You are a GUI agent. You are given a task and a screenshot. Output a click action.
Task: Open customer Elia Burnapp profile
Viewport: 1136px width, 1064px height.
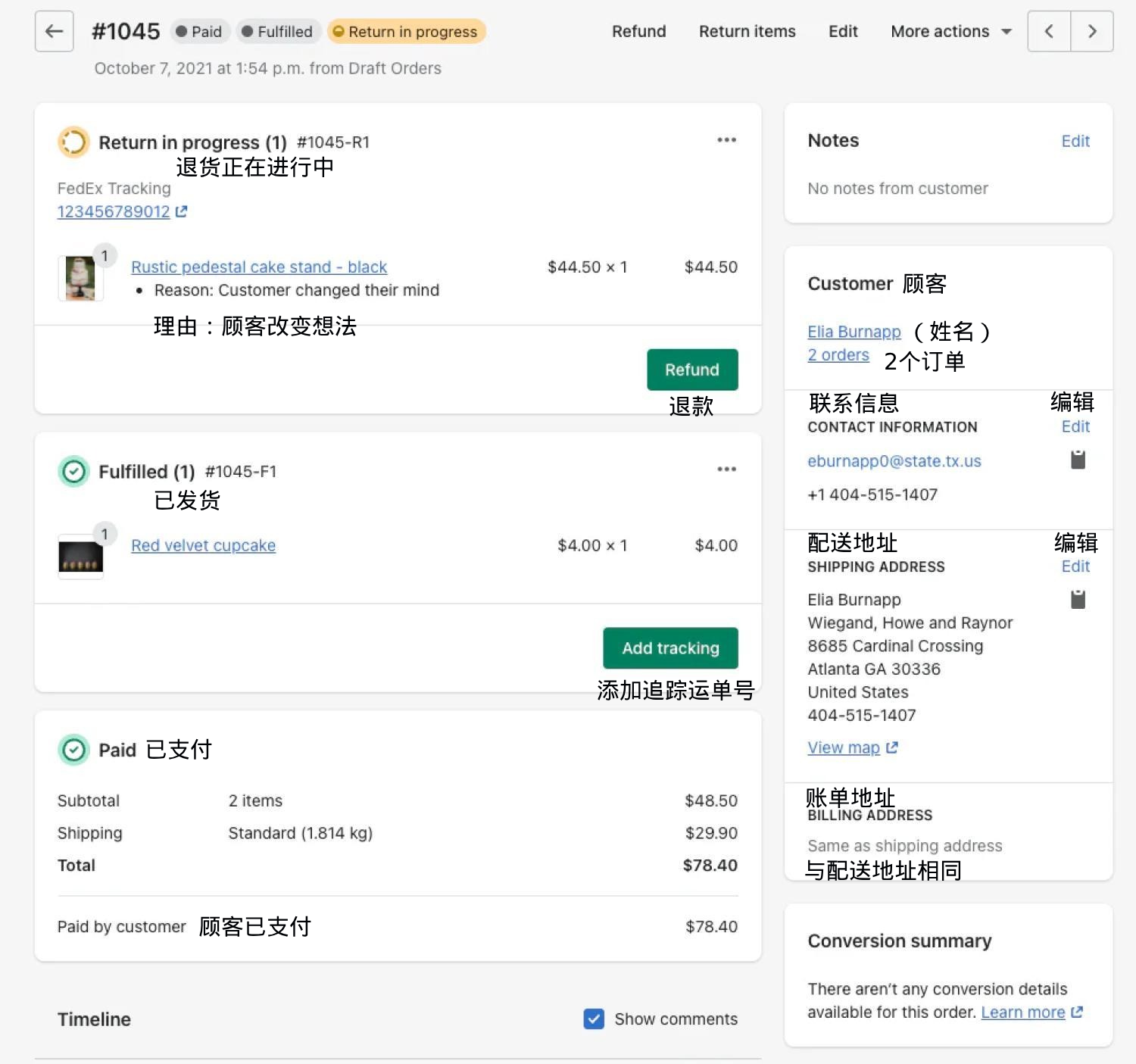click(x=854, y=332)
